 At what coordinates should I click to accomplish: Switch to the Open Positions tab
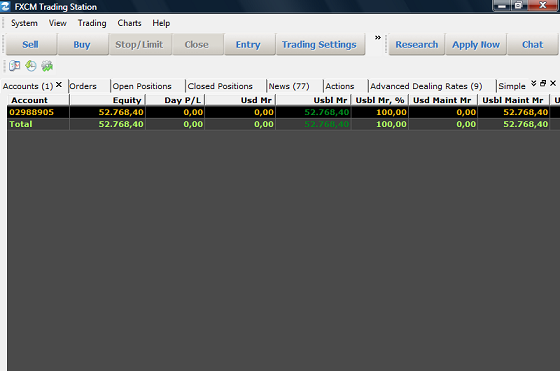(x=142, y=86)
